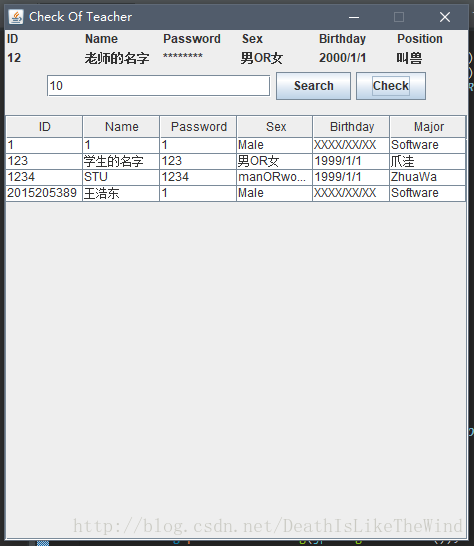This screenshot has height=546, width=474.
Task: Click the Name column header in table
Action: pos(121,127)
